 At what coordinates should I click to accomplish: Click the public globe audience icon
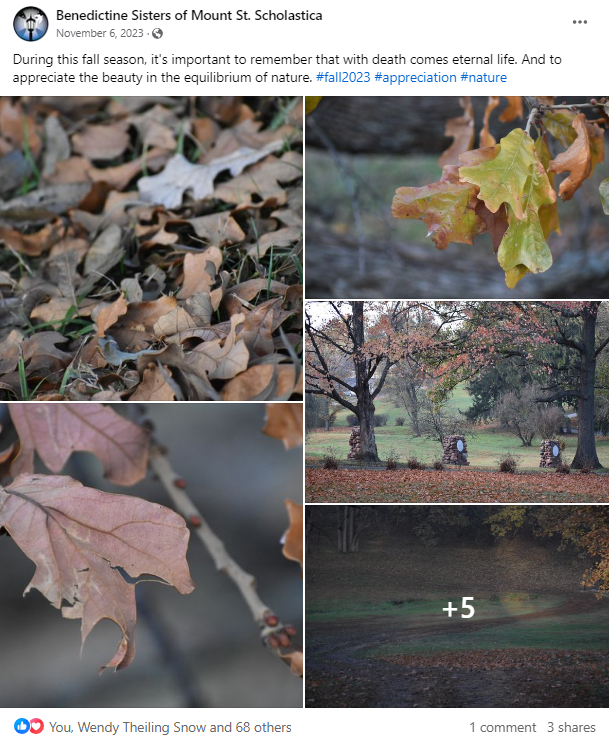click(157, 34)
